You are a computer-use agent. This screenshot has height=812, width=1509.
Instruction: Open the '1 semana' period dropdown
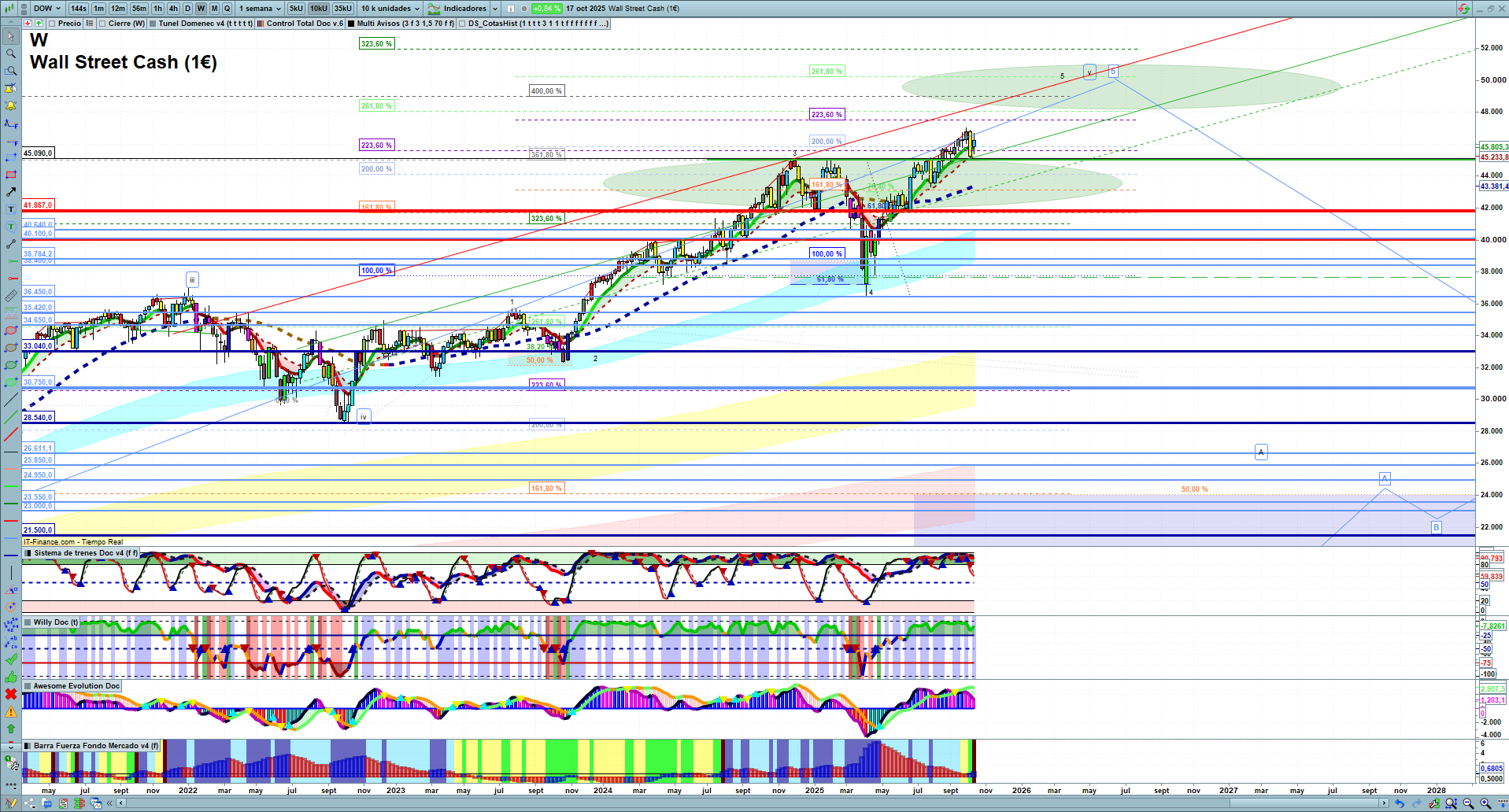[x=260, y=9]
